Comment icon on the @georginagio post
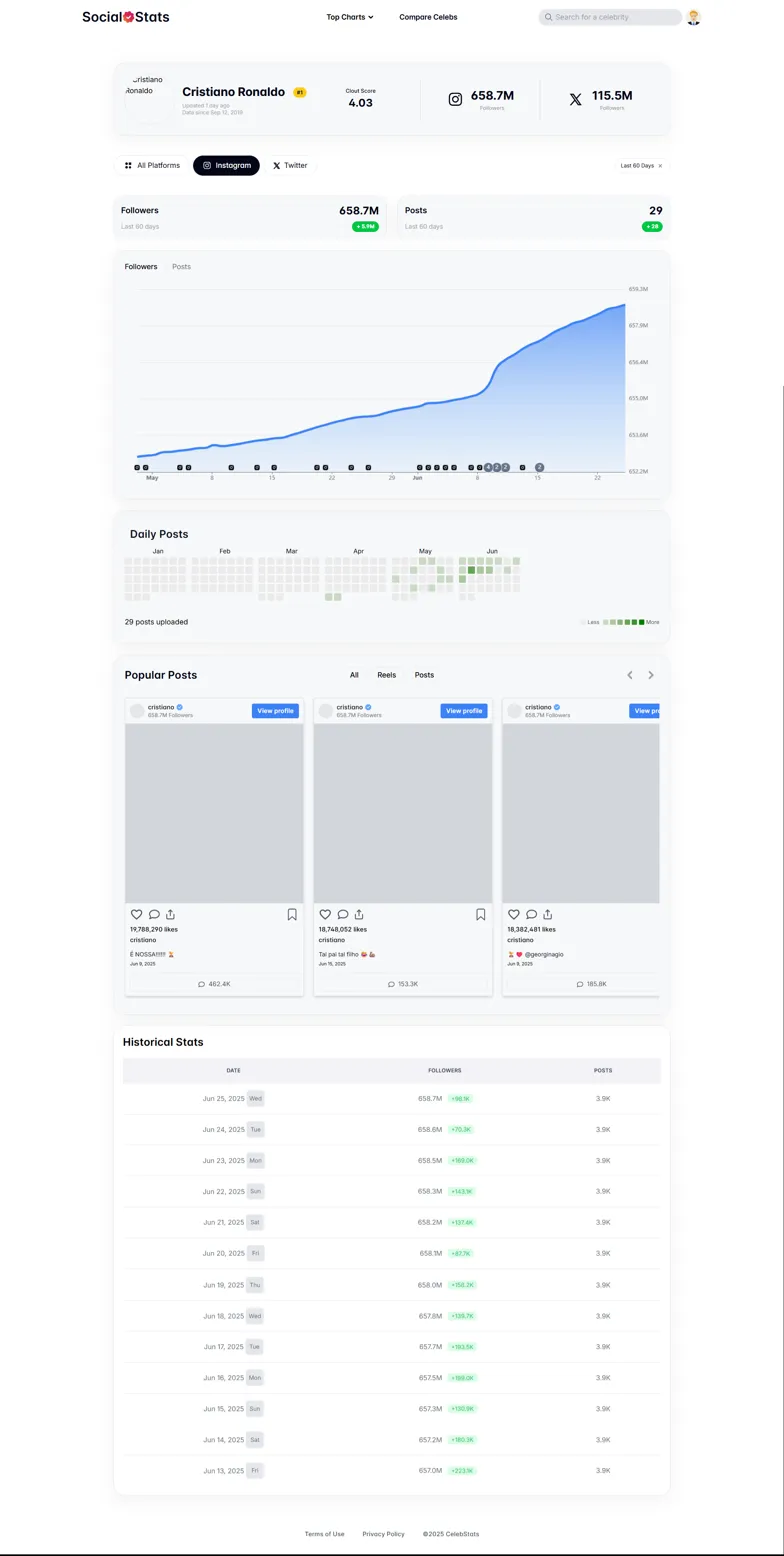This screenshot has width=784, height=1556. 531,914
